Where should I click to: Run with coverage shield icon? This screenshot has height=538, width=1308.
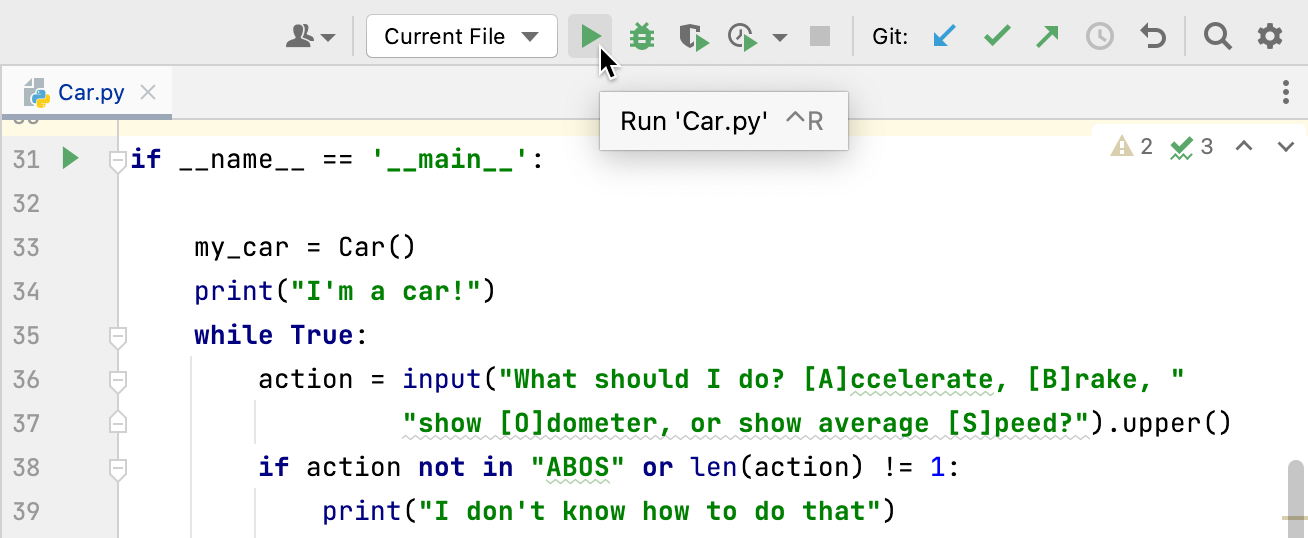[693, 37]
